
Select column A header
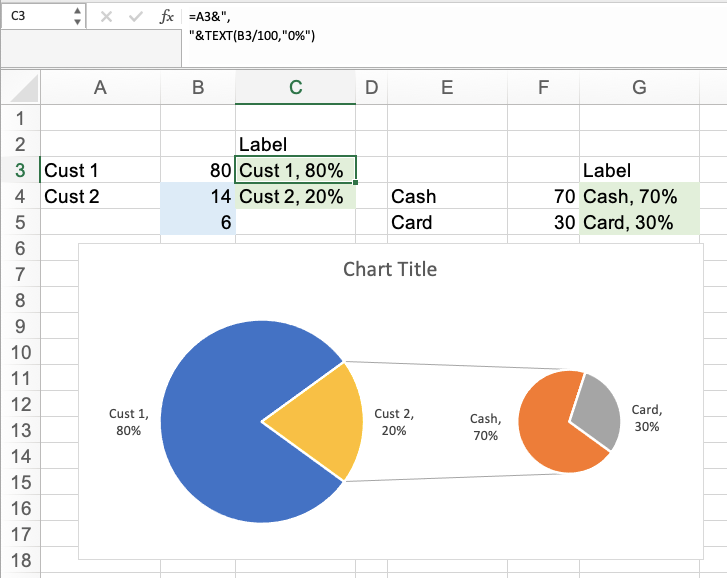(x=101, y=88)
